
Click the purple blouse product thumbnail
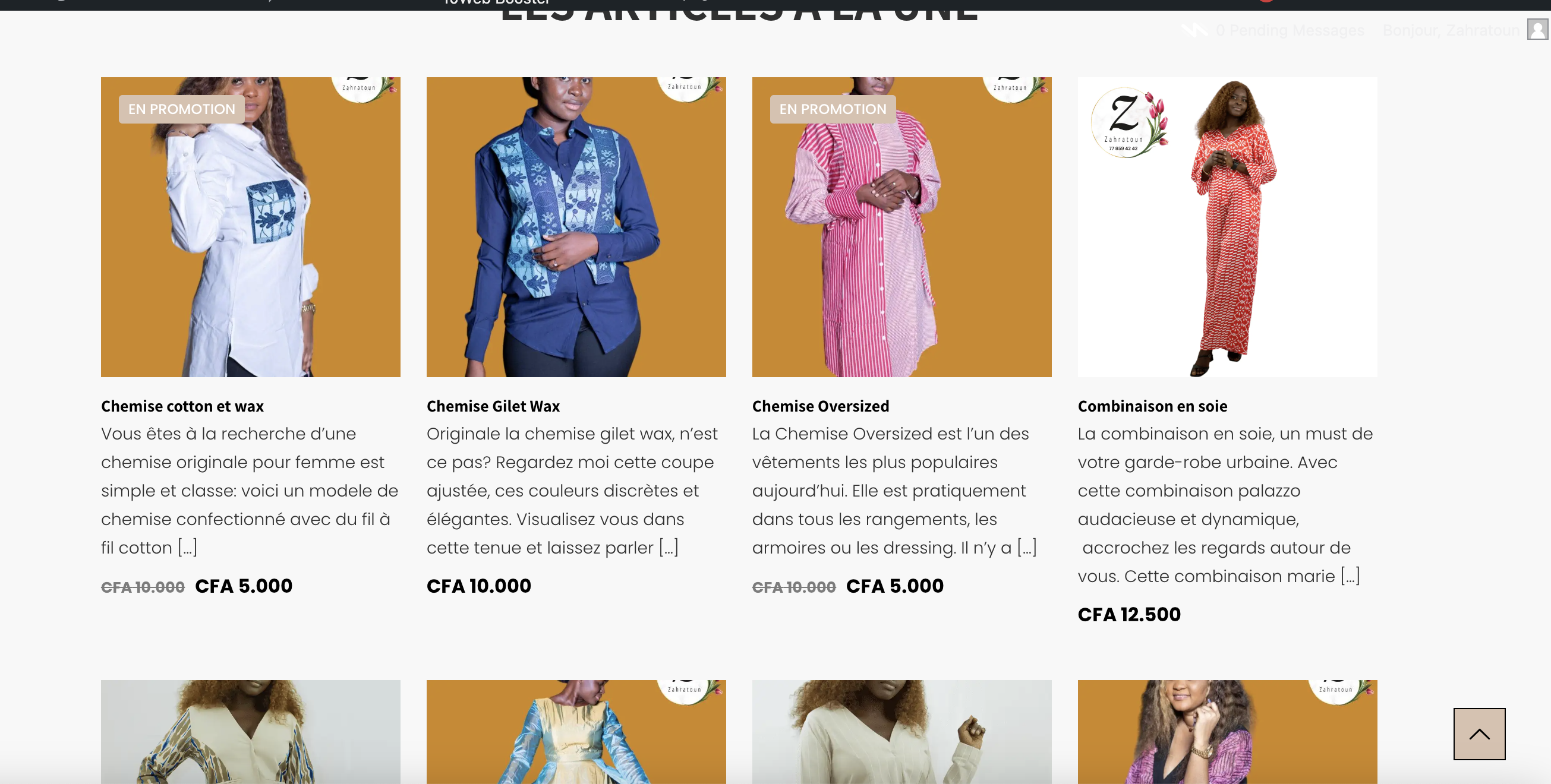coord(1228,732)
